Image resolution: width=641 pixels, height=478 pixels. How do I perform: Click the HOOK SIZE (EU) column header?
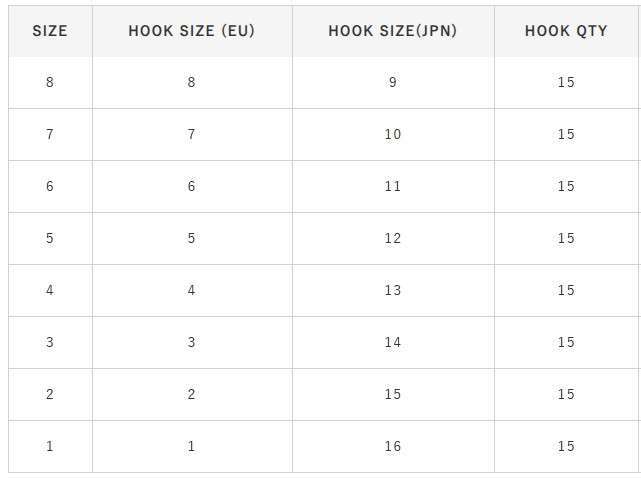[192, 31]
